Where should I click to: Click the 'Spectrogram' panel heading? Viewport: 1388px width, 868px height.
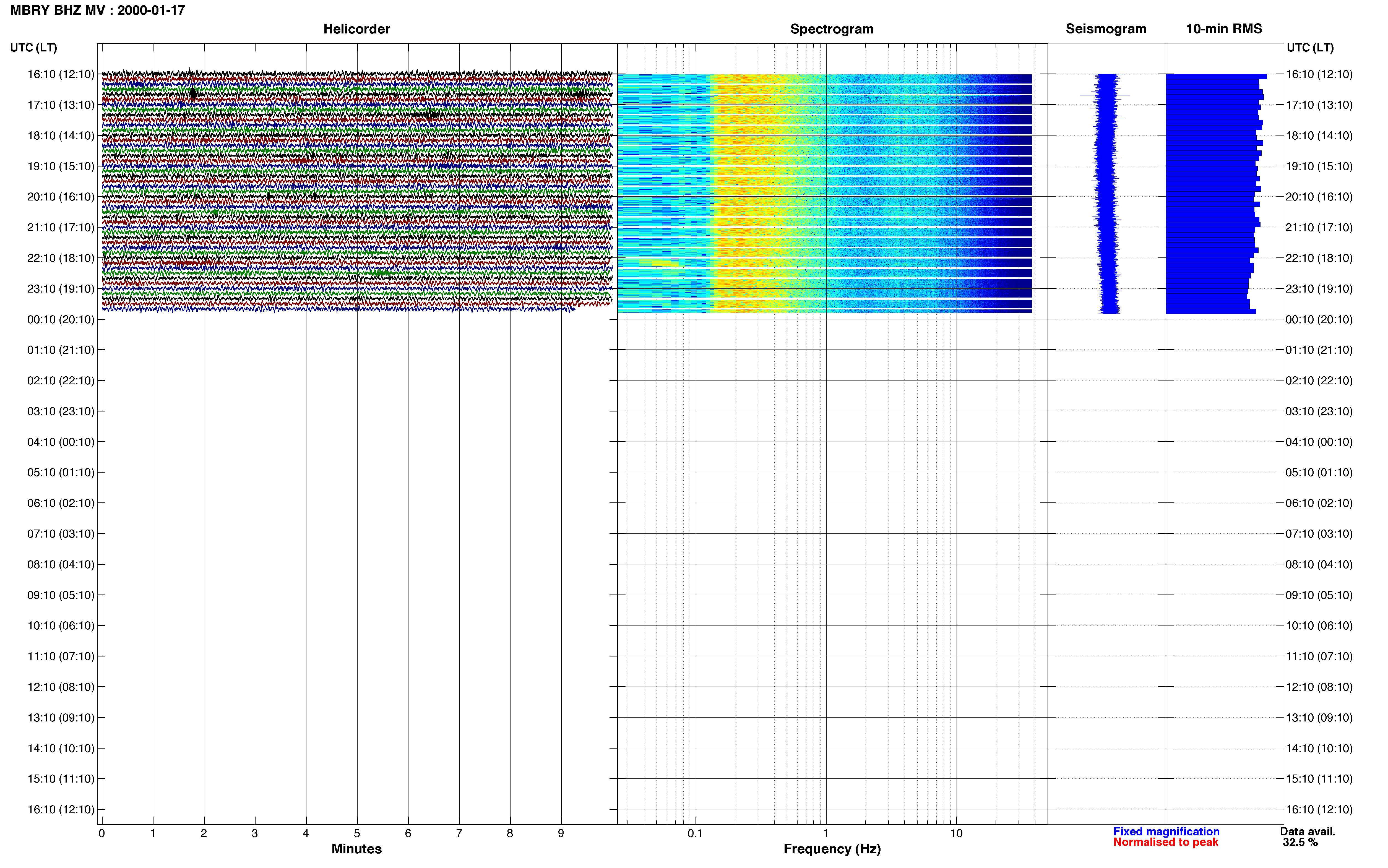832,29
